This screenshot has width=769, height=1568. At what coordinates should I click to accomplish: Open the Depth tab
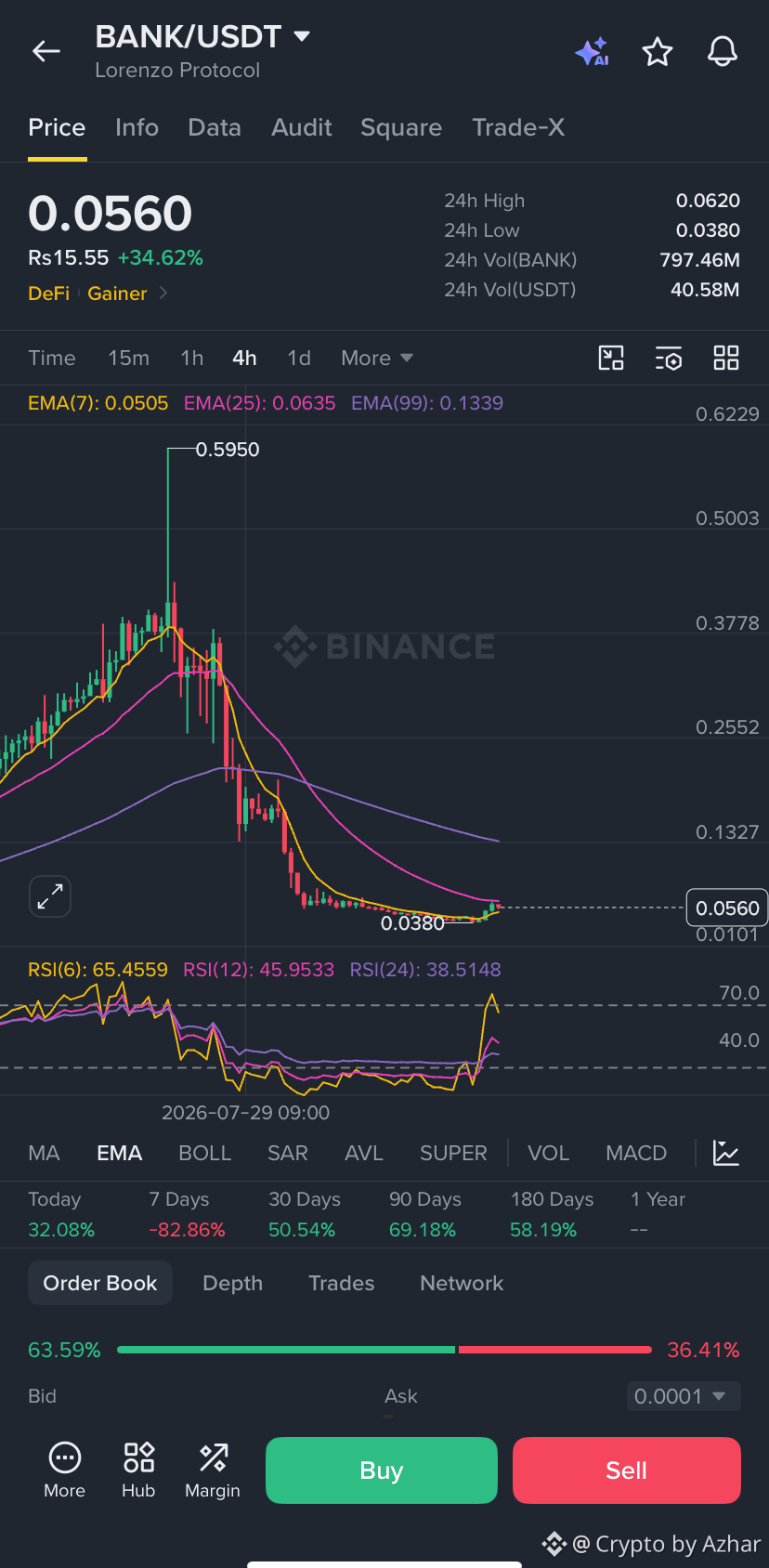click(x=233, y=1283)
